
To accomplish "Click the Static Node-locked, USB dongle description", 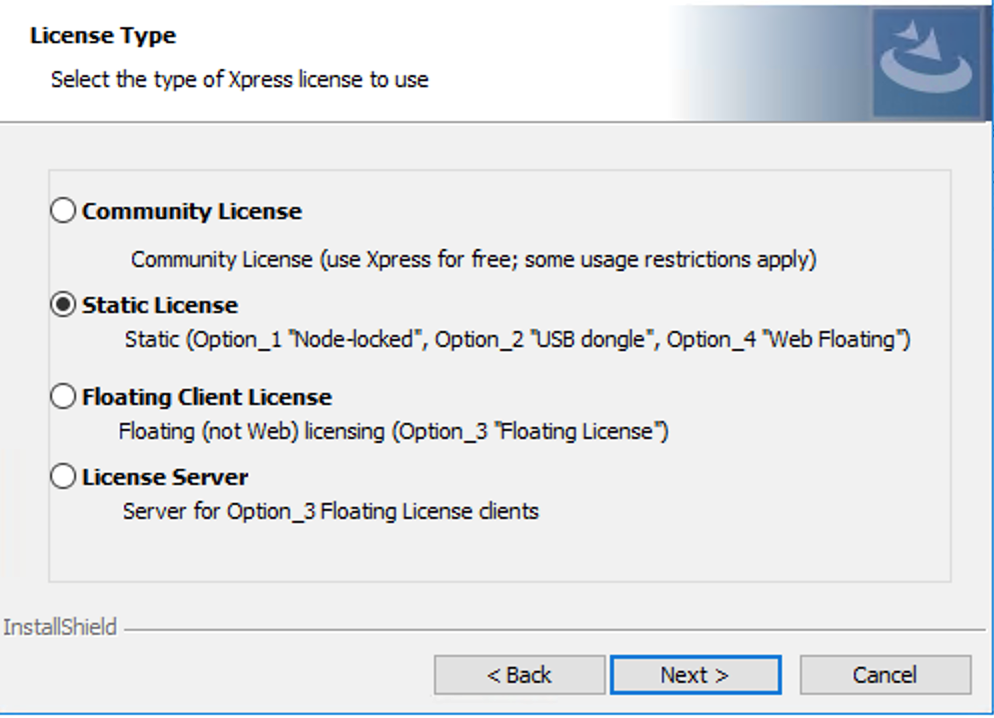I will [517, 340].
